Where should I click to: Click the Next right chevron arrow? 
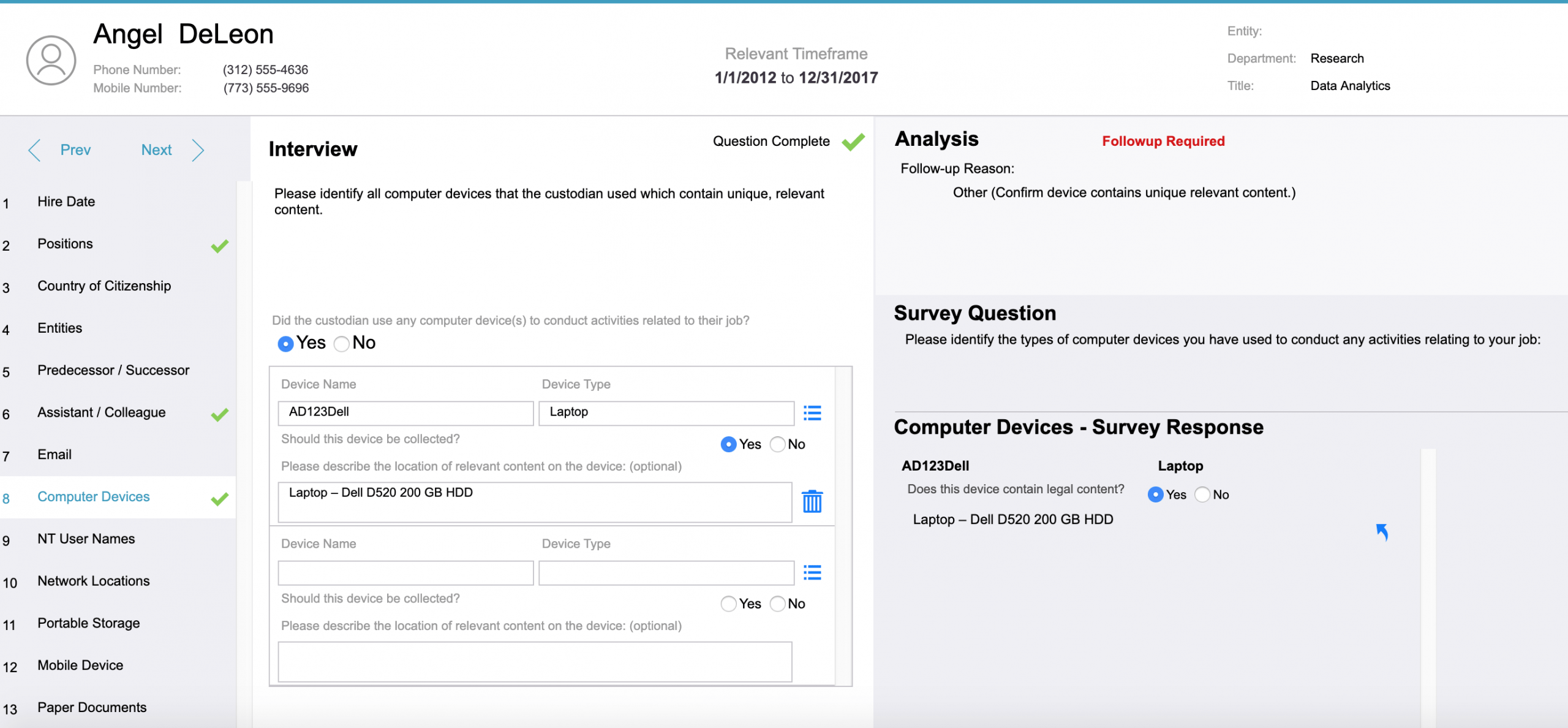click(x=198, y=150)
